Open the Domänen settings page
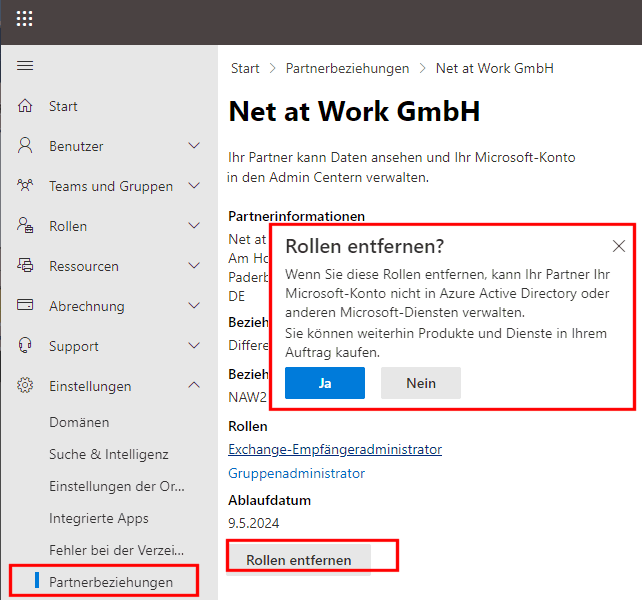642x600 pixels. [x=79, y=422]
